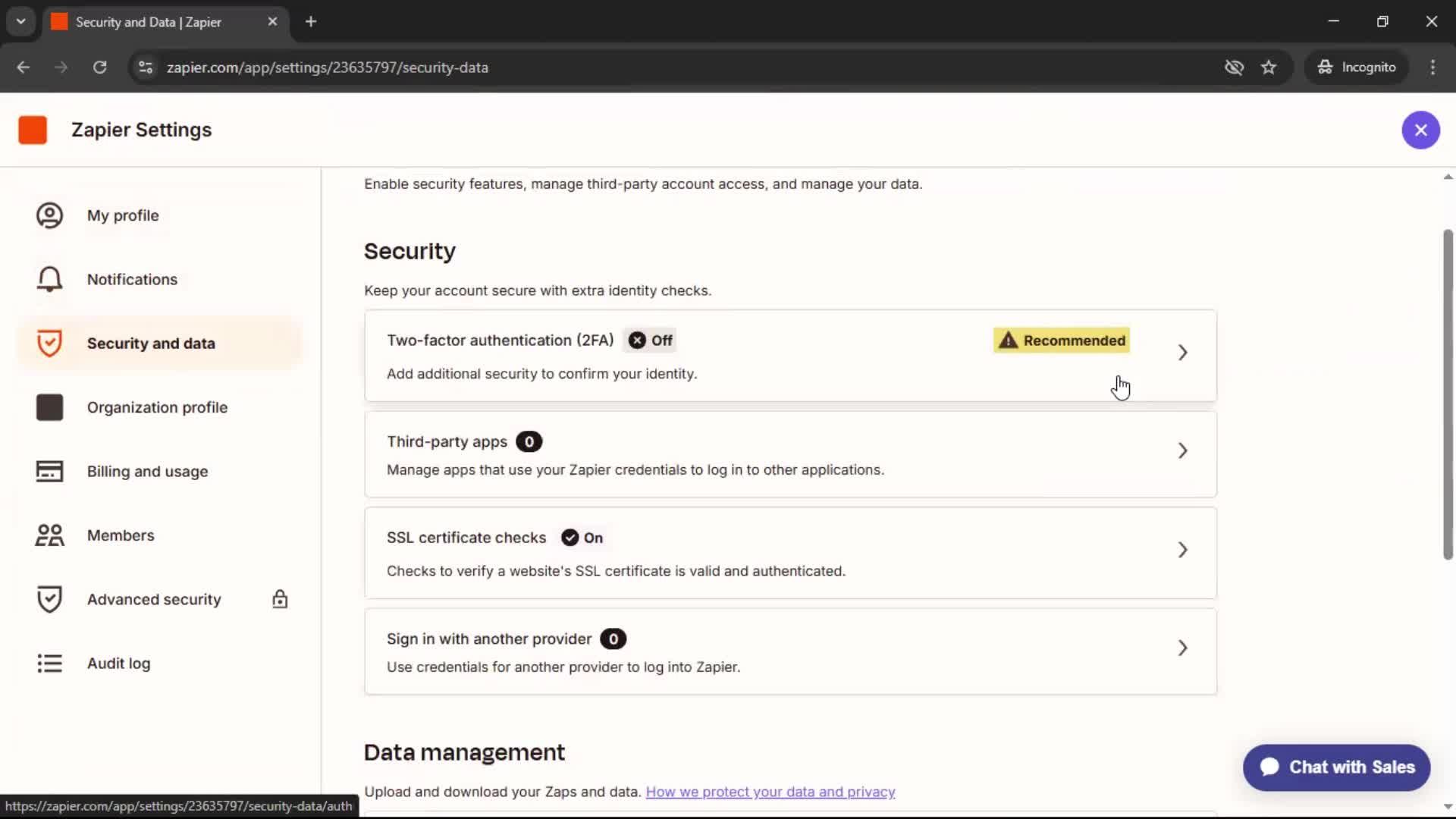
Task: Click the scrollbar down arrow
Action: click(x=1448, y=807)
